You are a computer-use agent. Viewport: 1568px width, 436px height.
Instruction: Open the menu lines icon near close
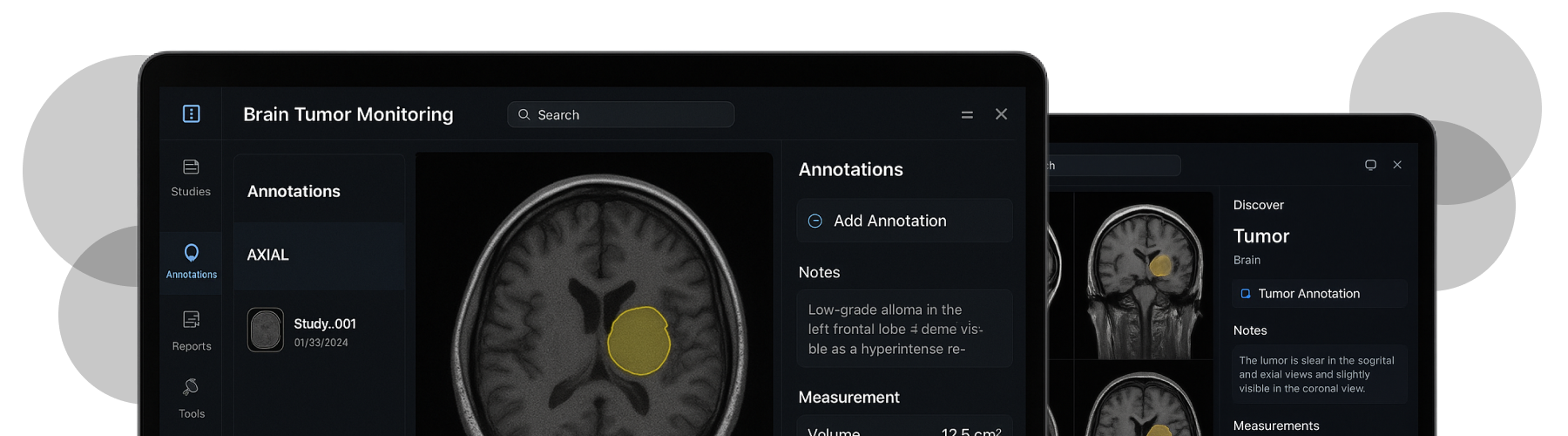tap(967, 115)
